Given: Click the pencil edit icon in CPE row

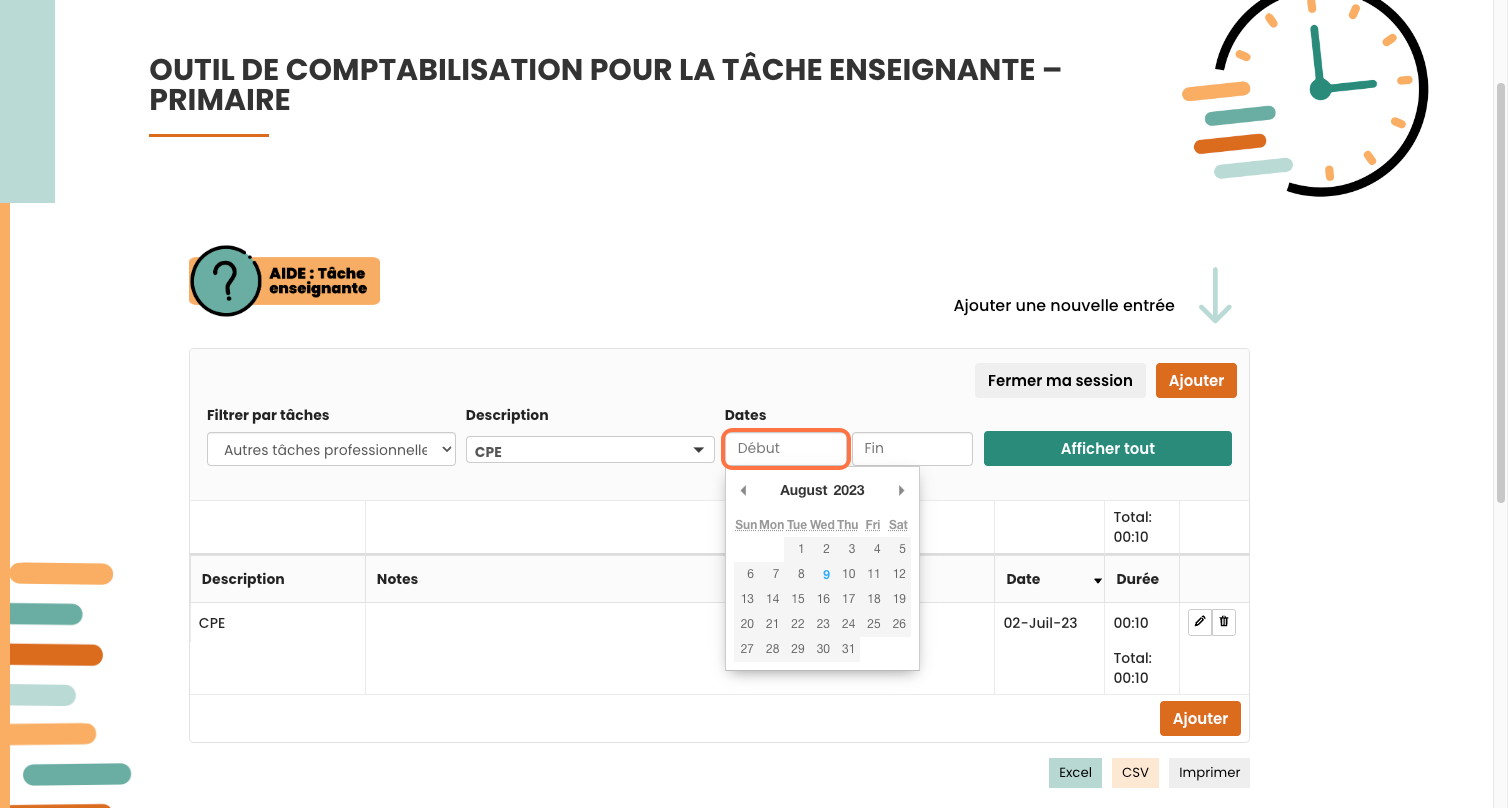Looking at the screenshot, I should (1200, 622).
